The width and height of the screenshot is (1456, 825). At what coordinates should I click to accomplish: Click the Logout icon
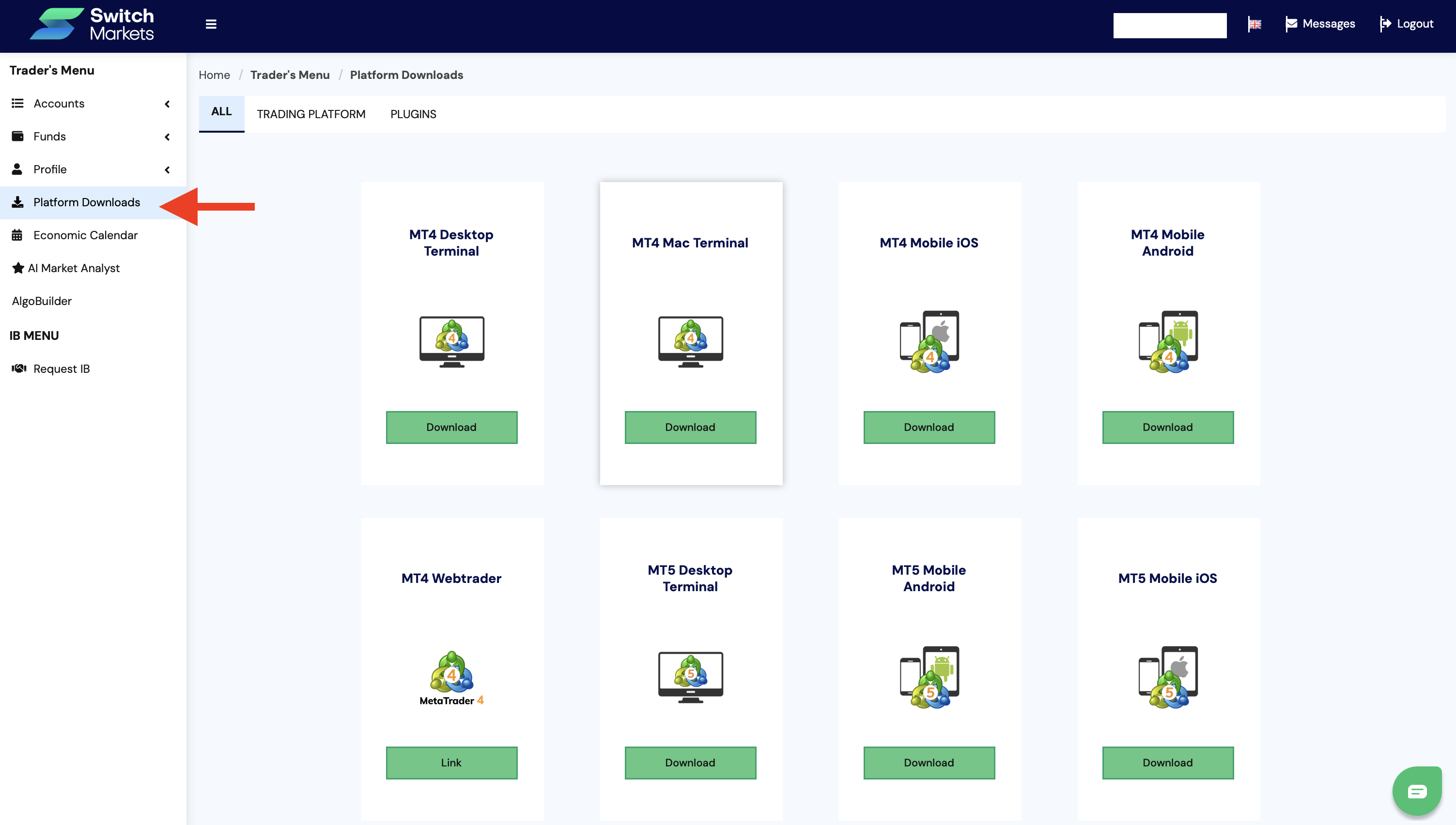tap(1387, 24)
